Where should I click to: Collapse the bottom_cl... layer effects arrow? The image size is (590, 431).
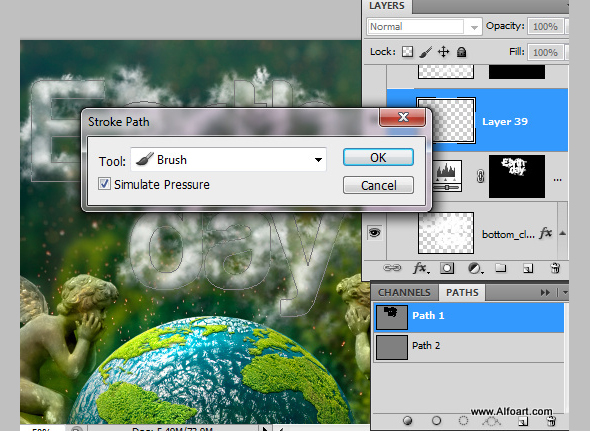pos(563,233)
